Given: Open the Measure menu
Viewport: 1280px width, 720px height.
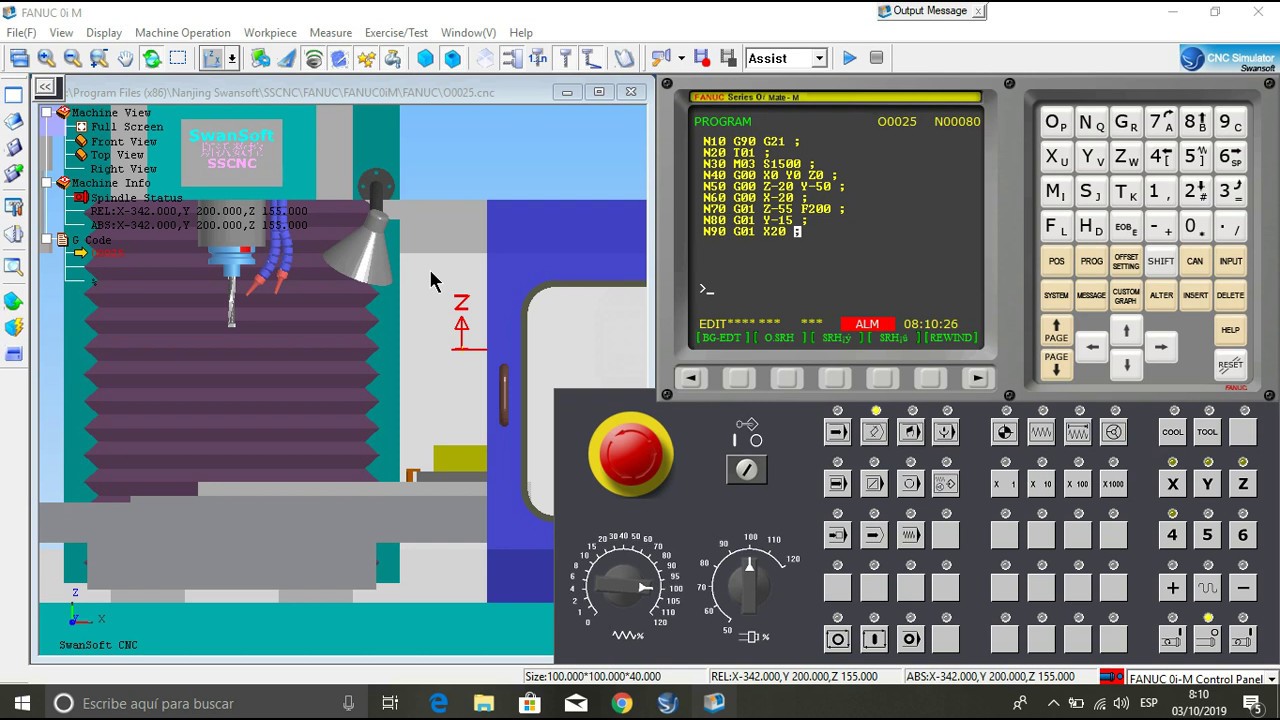Looking at the screenshot, I should [330, 33].
